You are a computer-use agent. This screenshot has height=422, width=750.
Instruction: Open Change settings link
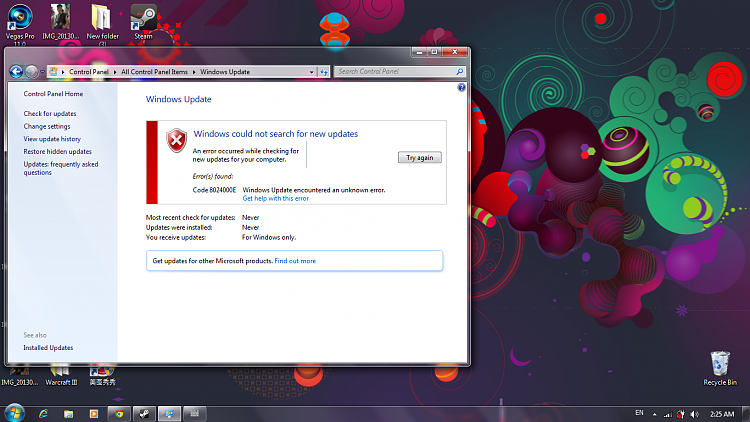point(47,126)
